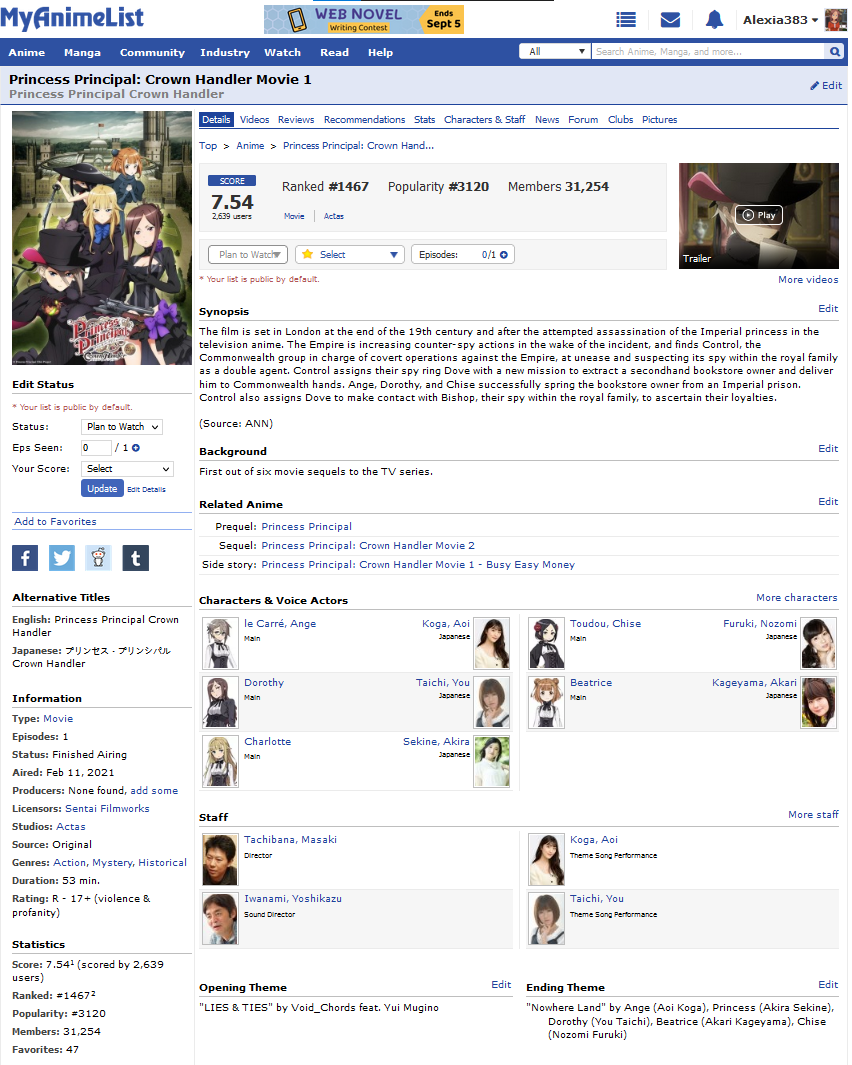Open More characters link

(796, 598)
